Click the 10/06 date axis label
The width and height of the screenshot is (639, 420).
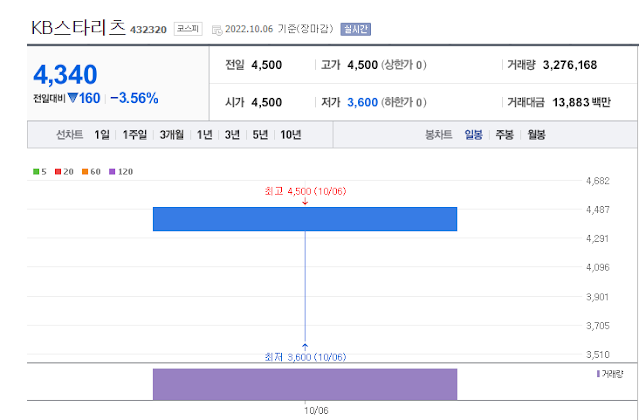click(316, 411)
